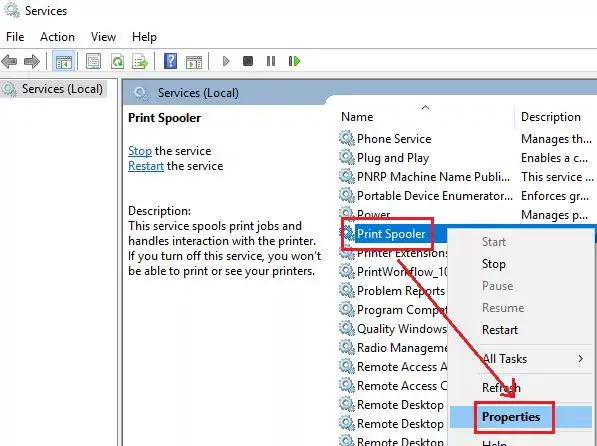Click the Stop the service link
This screenshot has height=446, width=597.
tap(140, 151)
